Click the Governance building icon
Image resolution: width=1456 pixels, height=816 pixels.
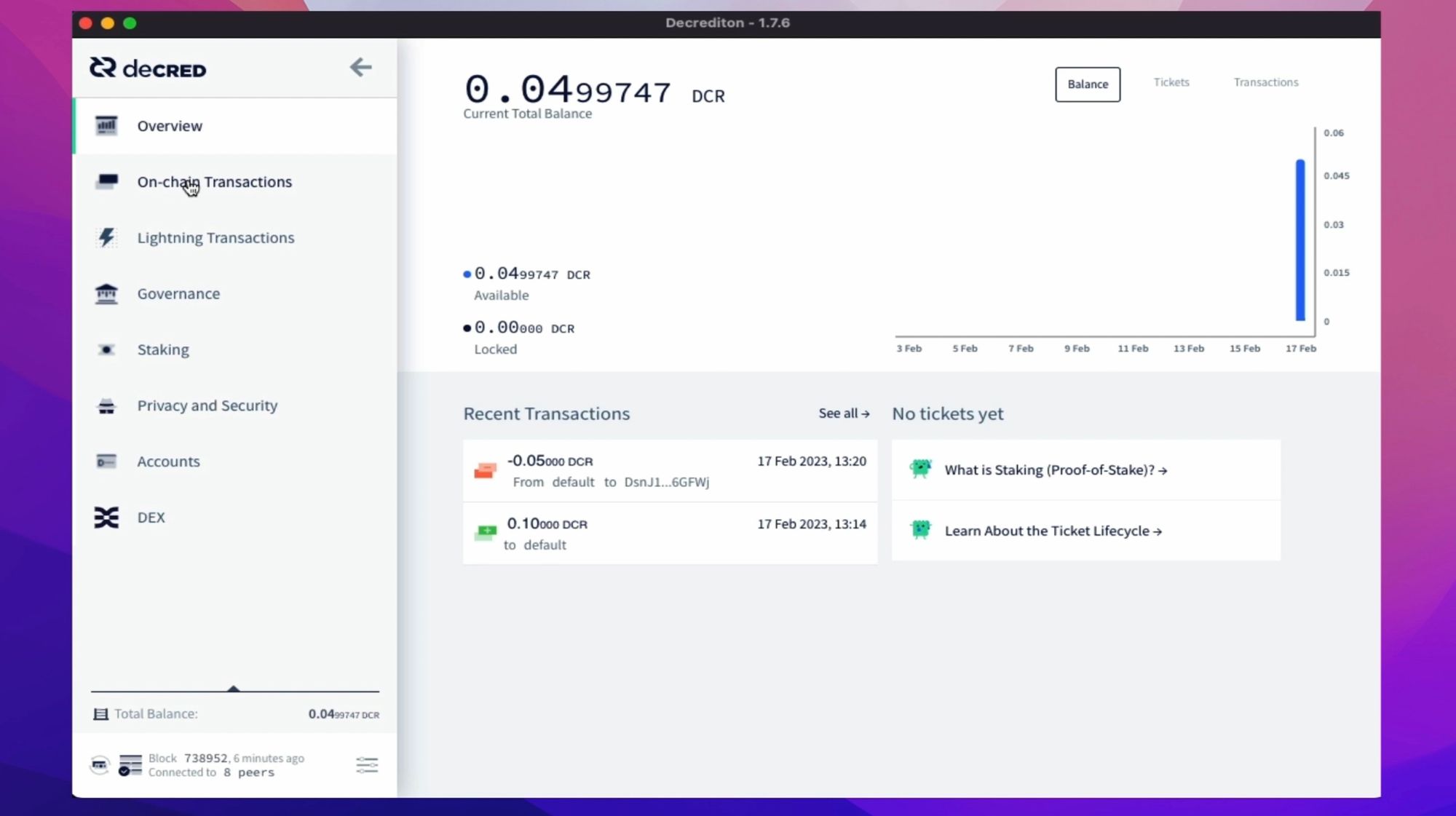click(106, 293)
